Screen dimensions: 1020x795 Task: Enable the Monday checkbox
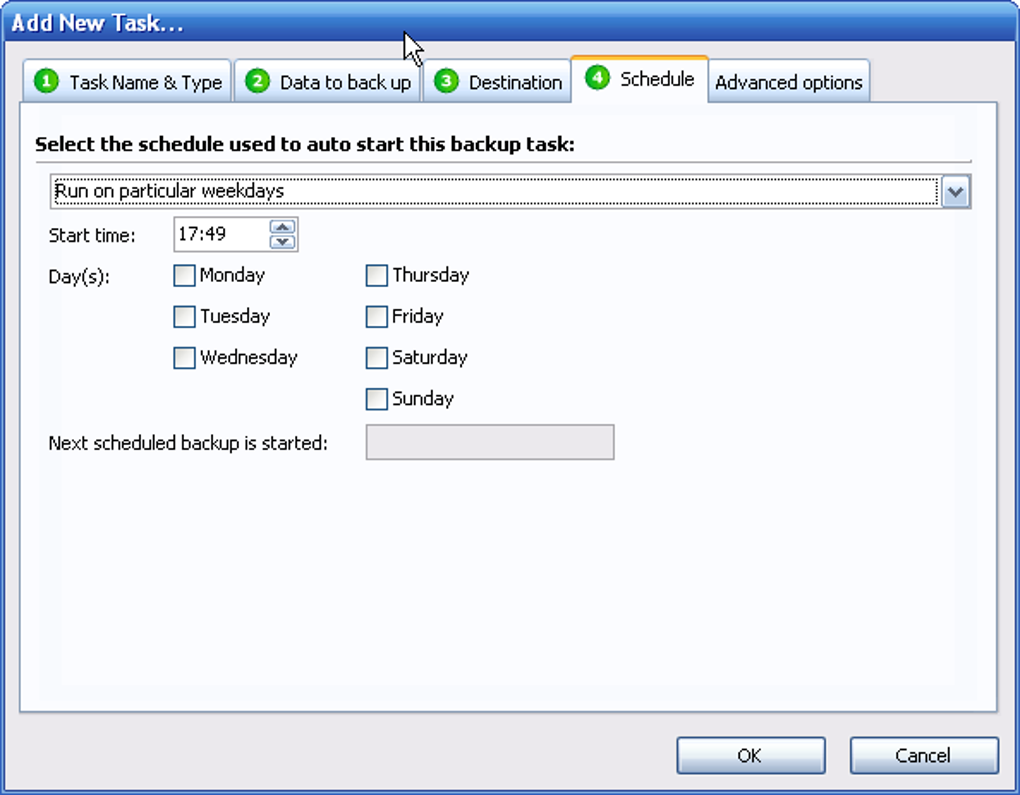point(184,276)
